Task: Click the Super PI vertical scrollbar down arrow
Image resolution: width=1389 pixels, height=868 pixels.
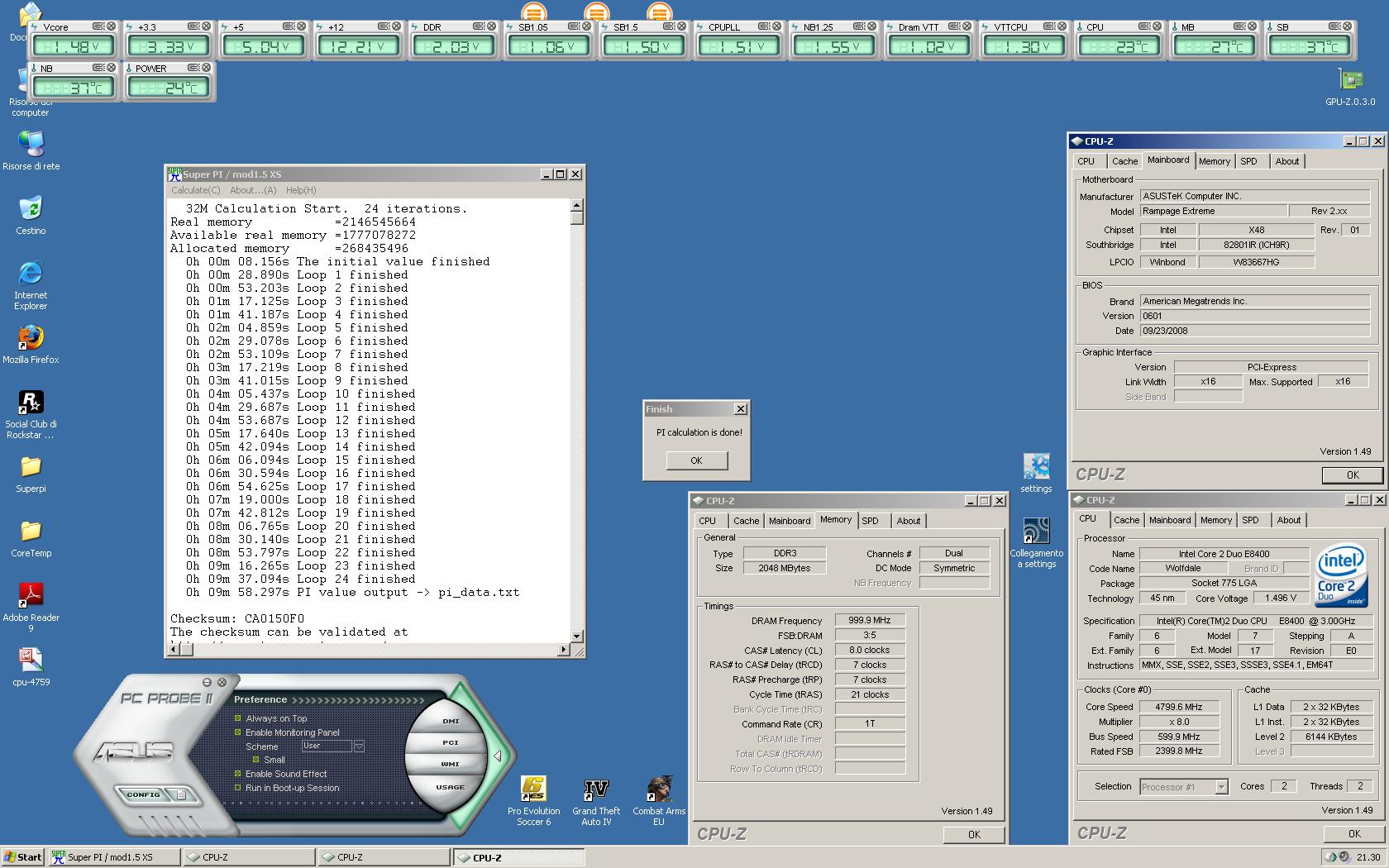Action: 576,636
